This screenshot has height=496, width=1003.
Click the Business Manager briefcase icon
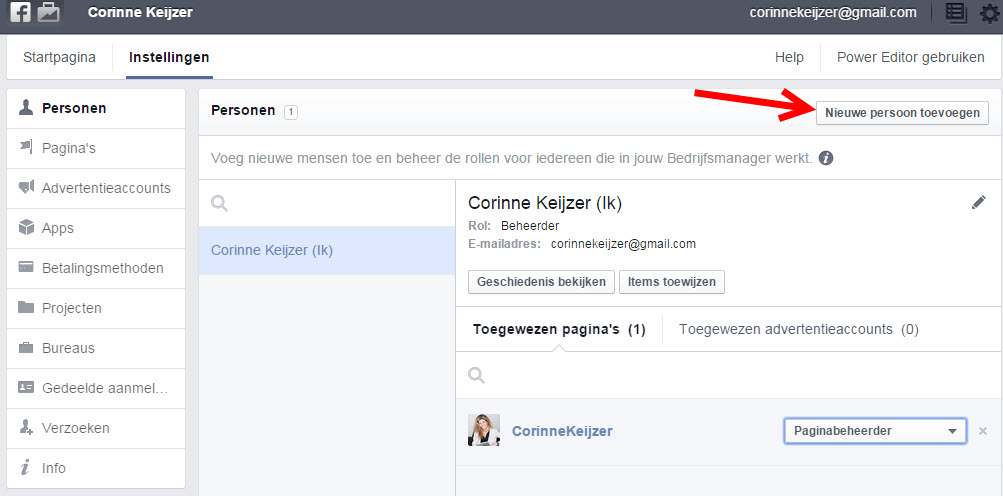tap(49, 12)
